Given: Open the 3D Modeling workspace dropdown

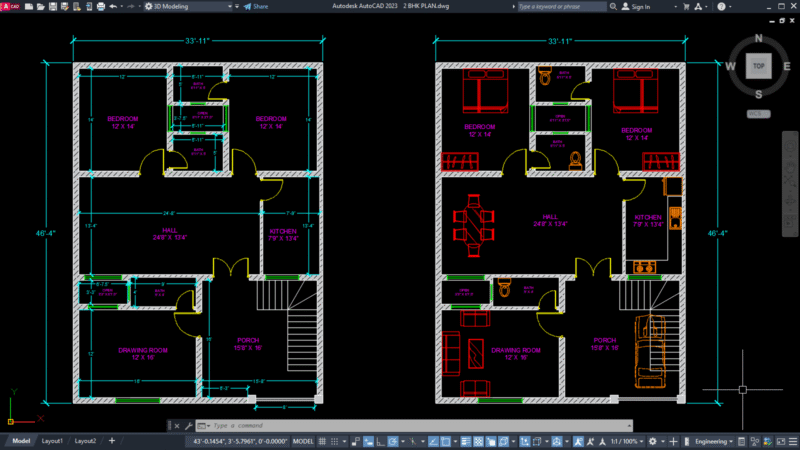Looking at the screenshot, I should click(188, 6).
